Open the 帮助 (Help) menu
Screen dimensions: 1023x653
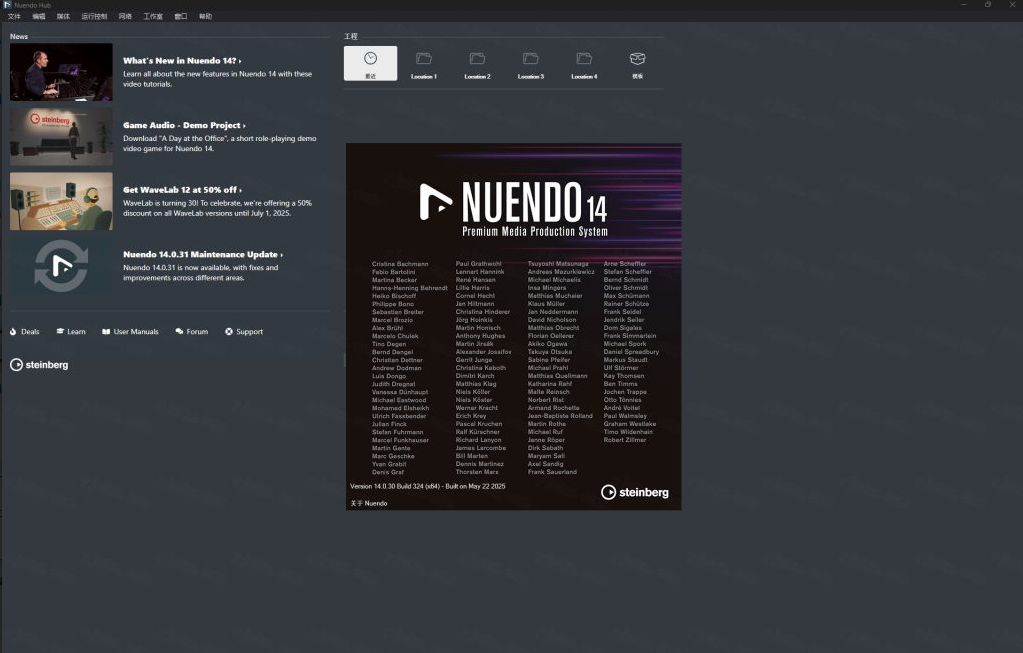[205, 17]
